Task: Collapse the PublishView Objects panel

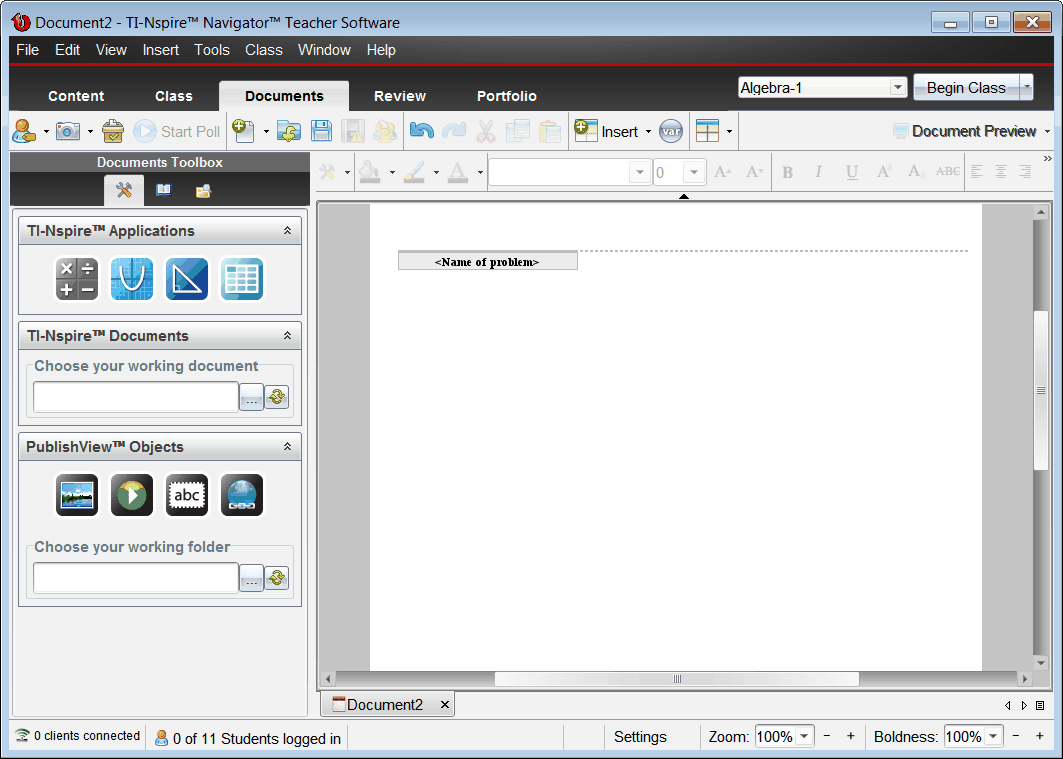Action: tap(287, 447)
